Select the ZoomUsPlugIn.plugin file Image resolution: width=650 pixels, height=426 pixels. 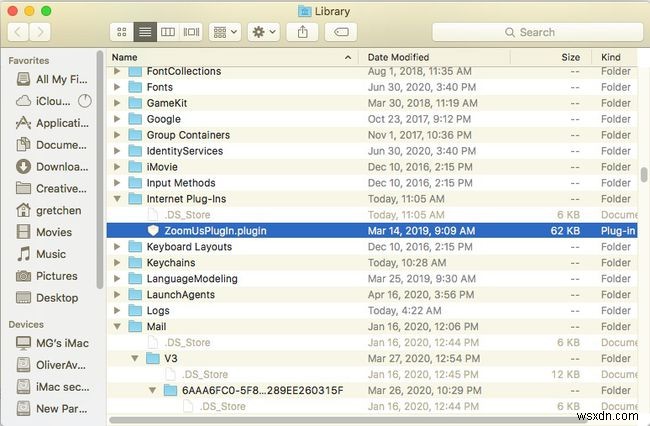pyautogui.click(x=372, y=231)
